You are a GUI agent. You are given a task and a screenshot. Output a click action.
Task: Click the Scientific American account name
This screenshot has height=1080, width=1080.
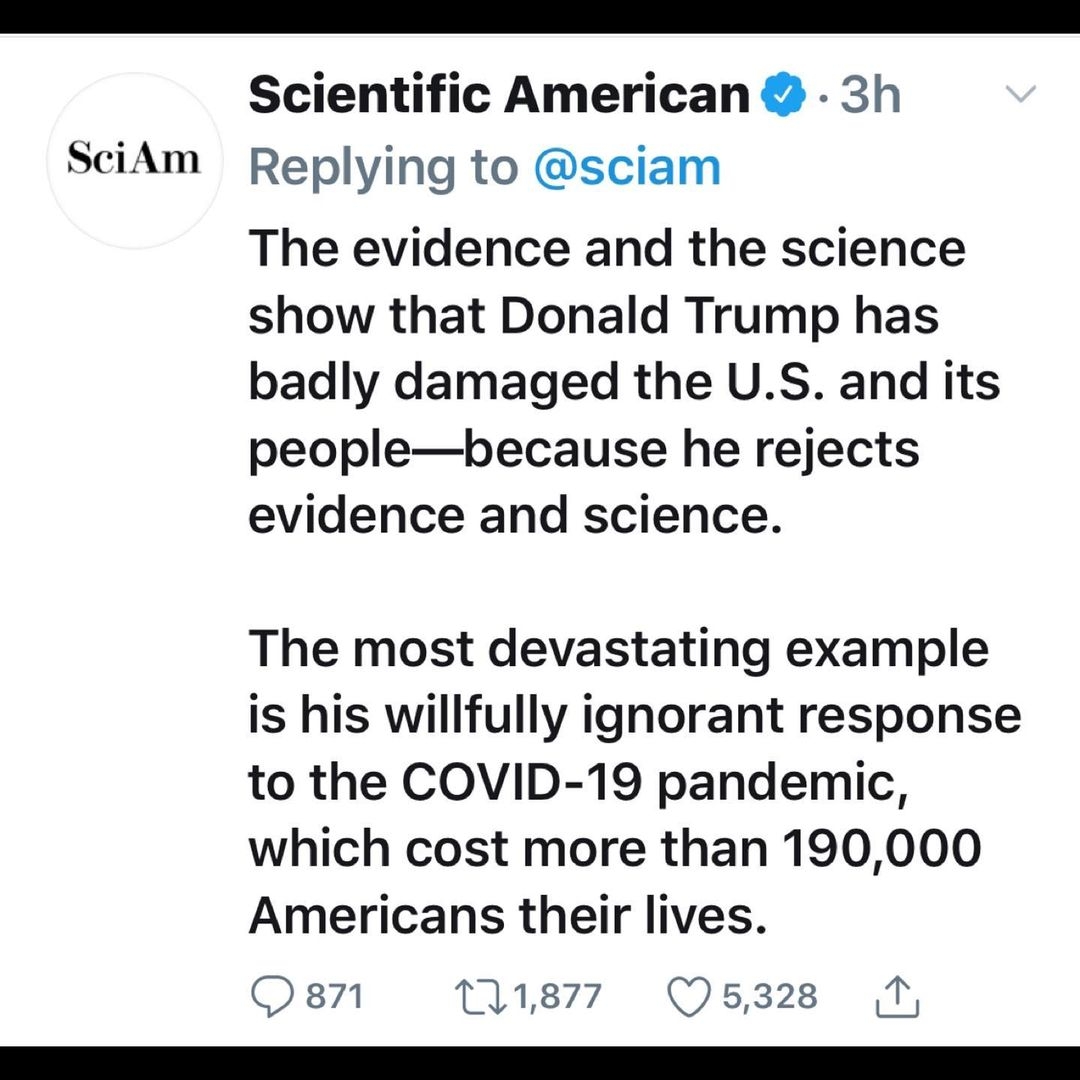tap(498, 96)
